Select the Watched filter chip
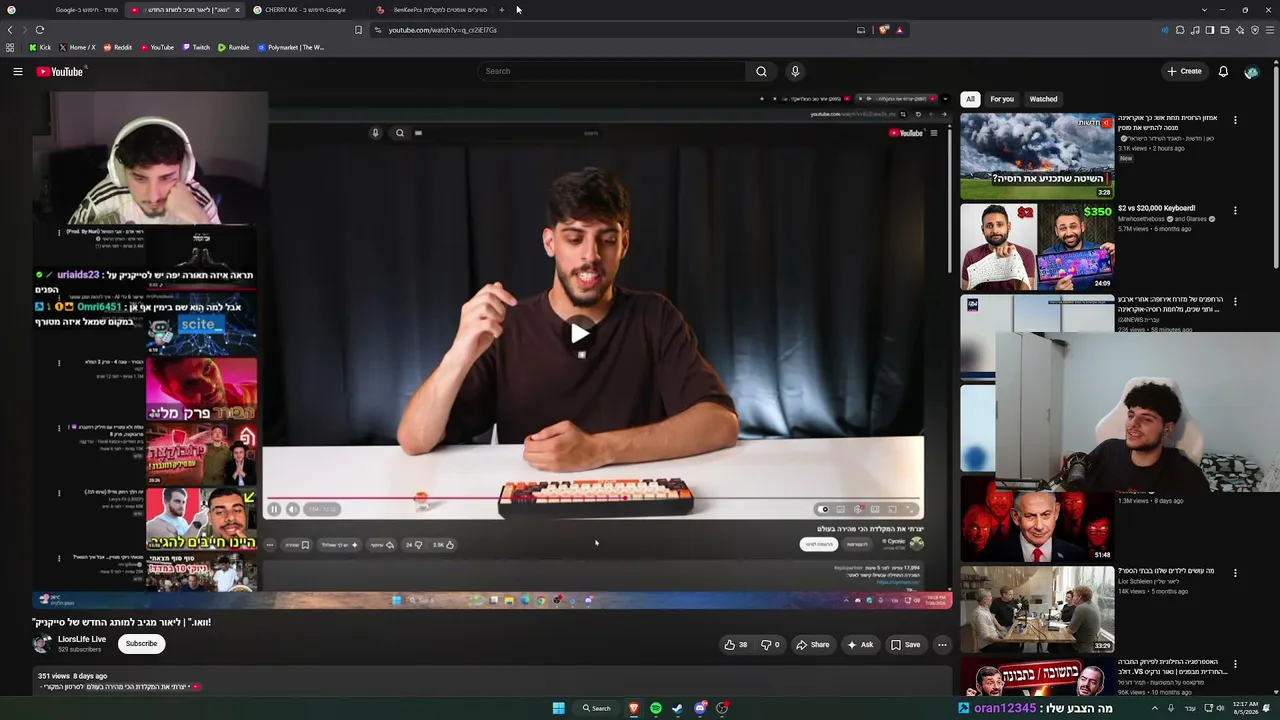The width and height of the screenshot is (1280, 720). (x=1043, y=99)
